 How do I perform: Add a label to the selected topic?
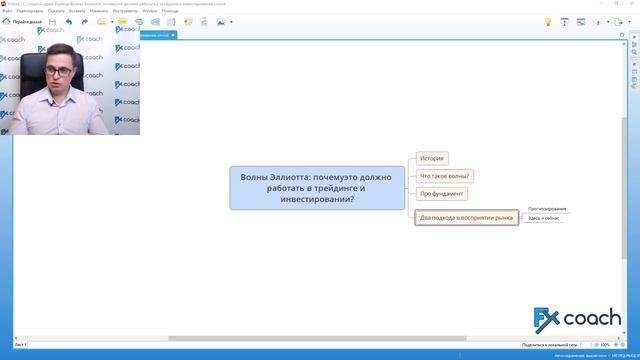click(188, 22)
